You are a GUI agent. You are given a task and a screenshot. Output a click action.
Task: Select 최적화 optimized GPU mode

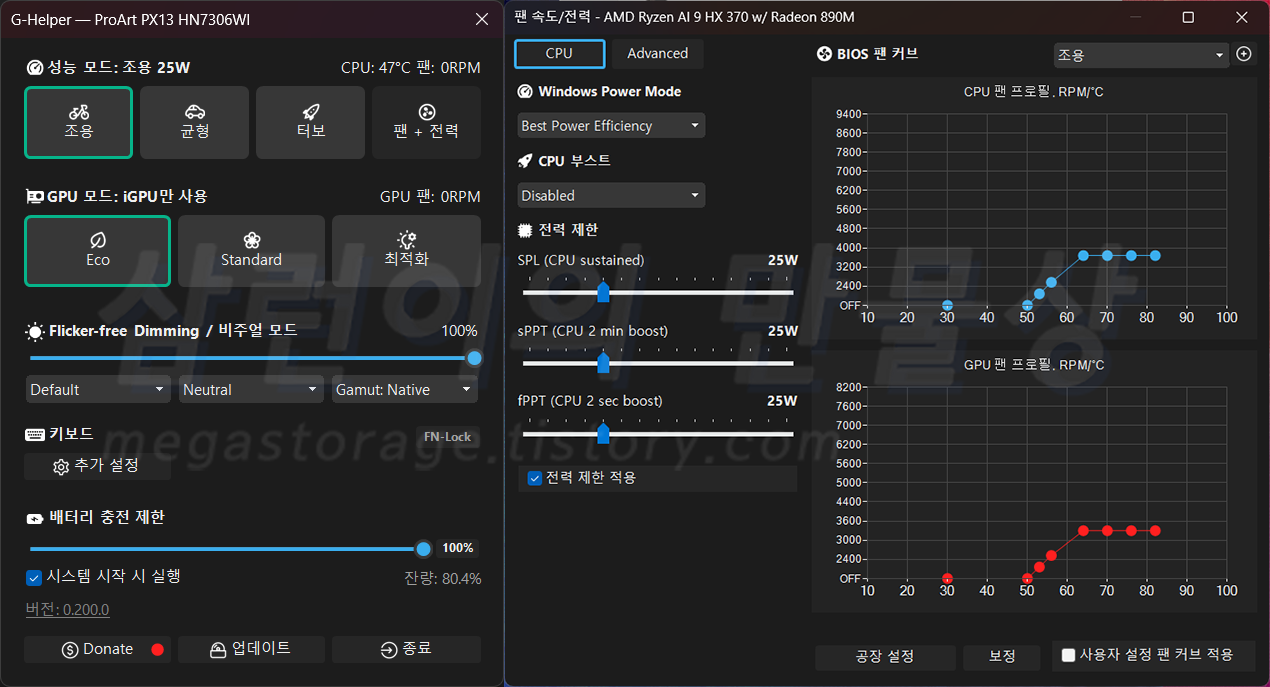coord(406,250)
